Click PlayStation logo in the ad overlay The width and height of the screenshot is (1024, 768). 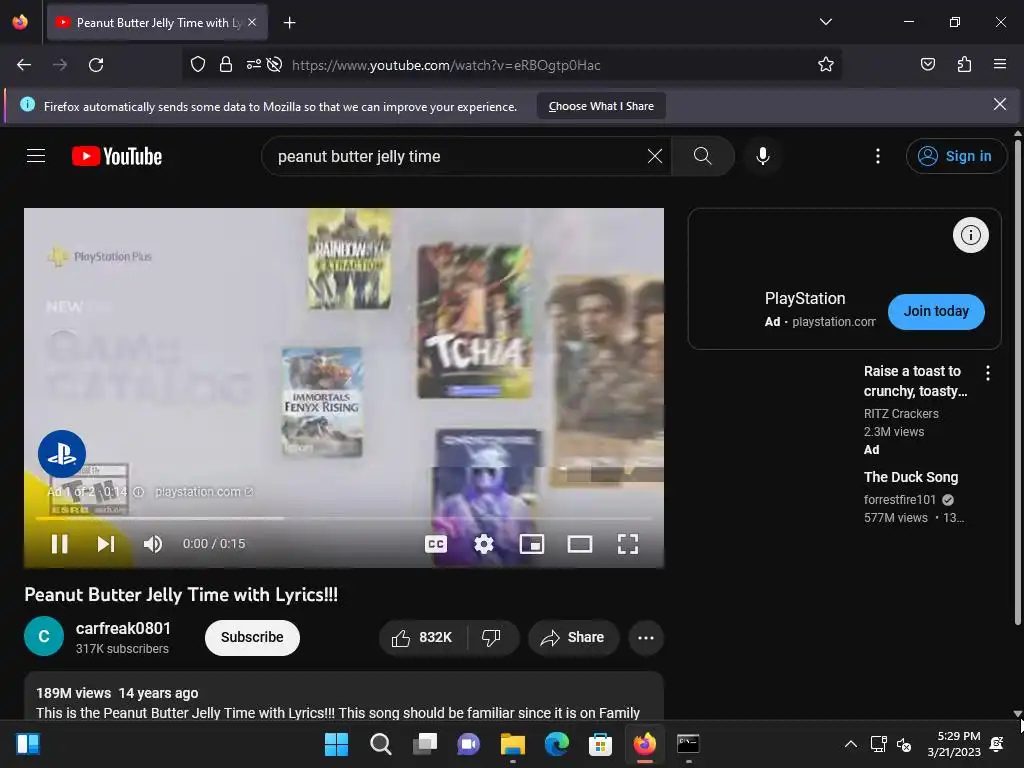coord(62,454)
